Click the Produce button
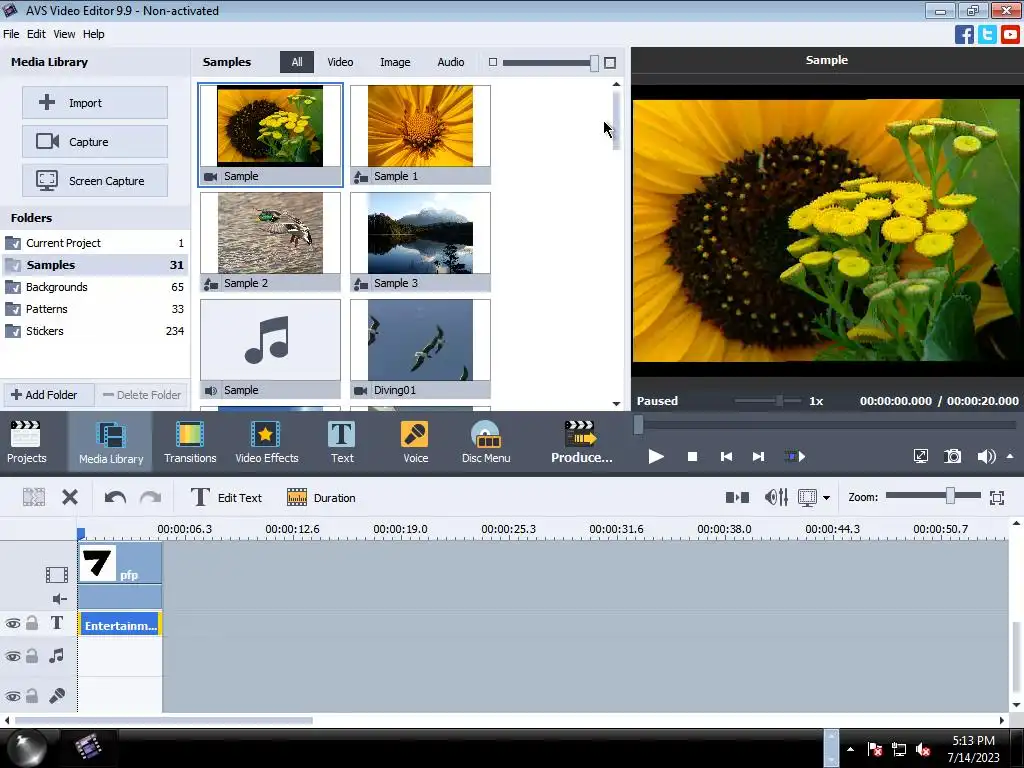The width and height of the screenshot is (1024, 768). click(581, 442)
